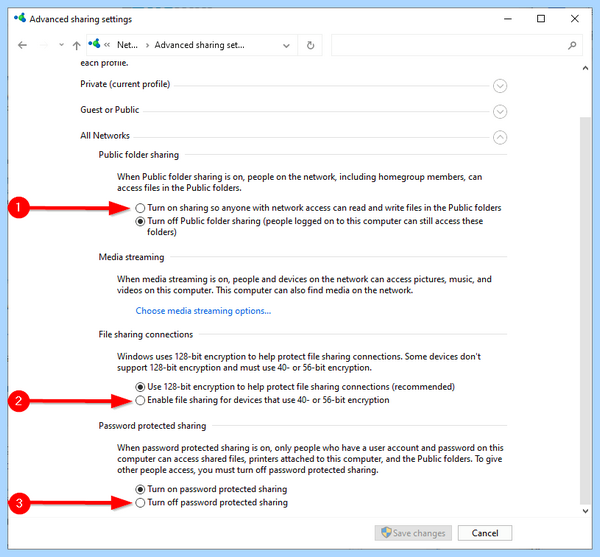Focus the search input field
600x557 pixels.
457,45
